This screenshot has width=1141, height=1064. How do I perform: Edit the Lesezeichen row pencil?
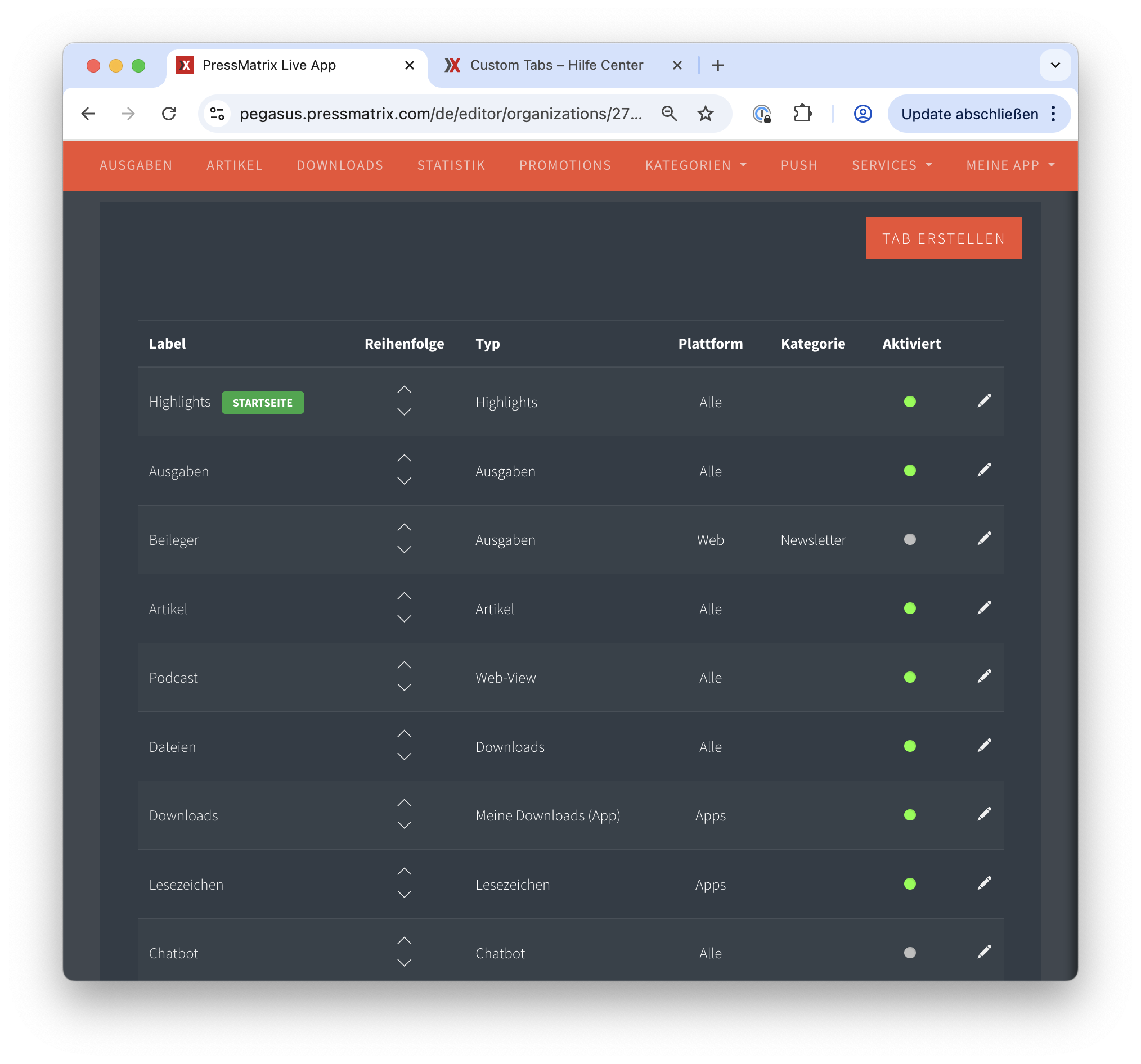(983, 883)
